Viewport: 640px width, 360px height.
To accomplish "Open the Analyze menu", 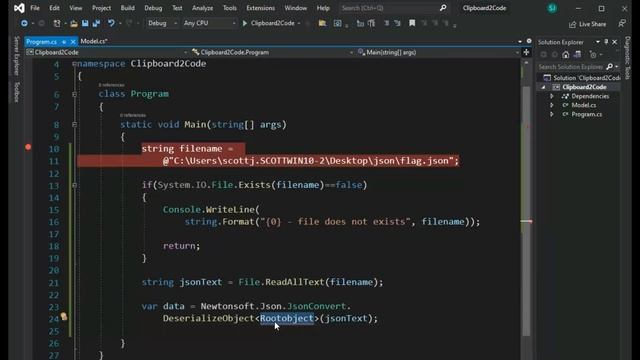I will [202, 8].
